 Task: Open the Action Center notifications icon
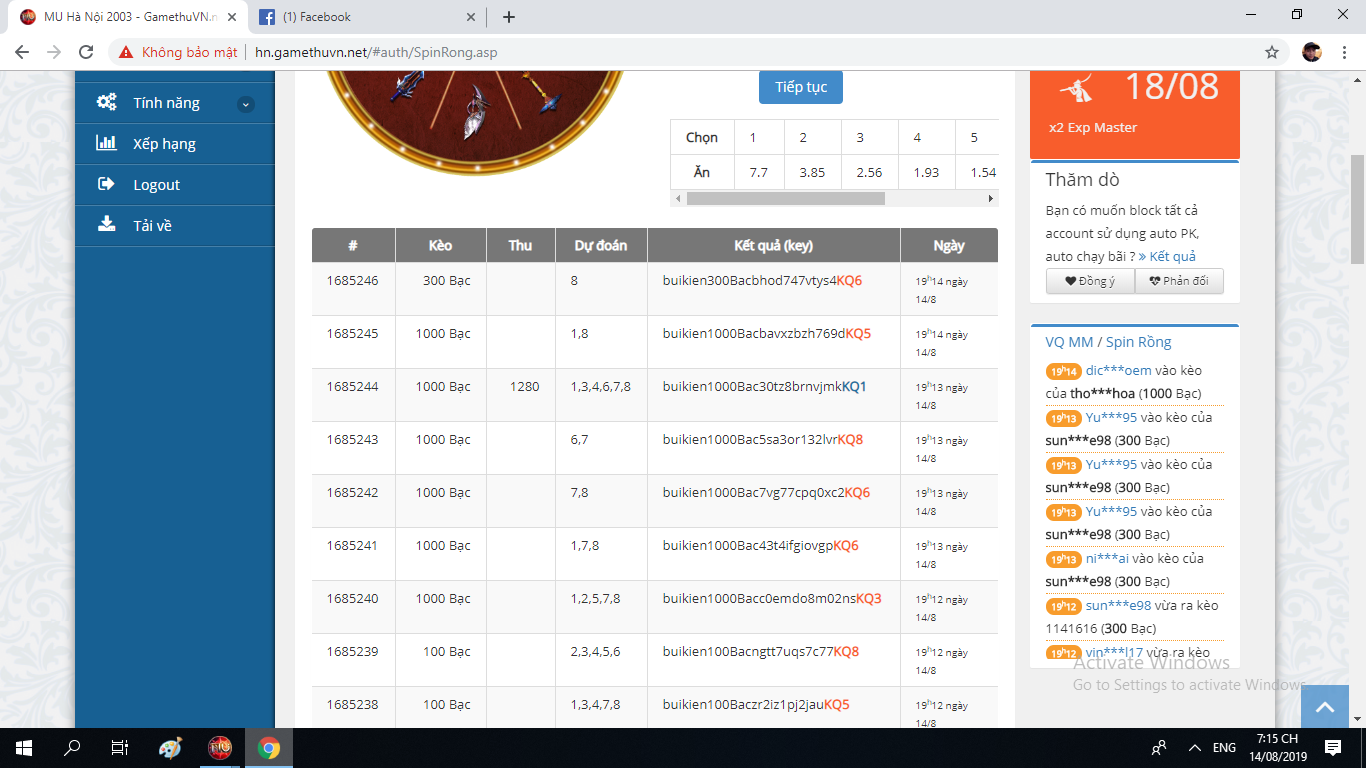(x=1333, y=747)
